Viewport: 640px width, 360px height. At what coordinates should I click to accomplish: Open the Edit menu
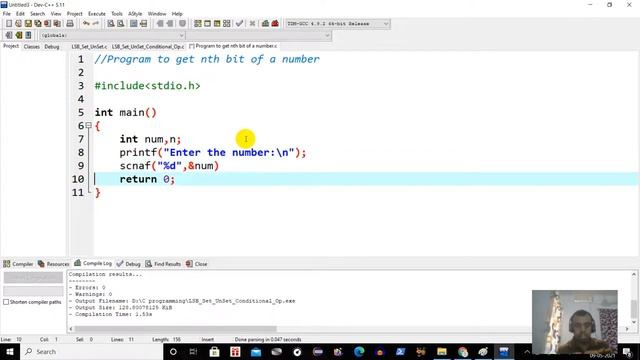pos(20,14)
